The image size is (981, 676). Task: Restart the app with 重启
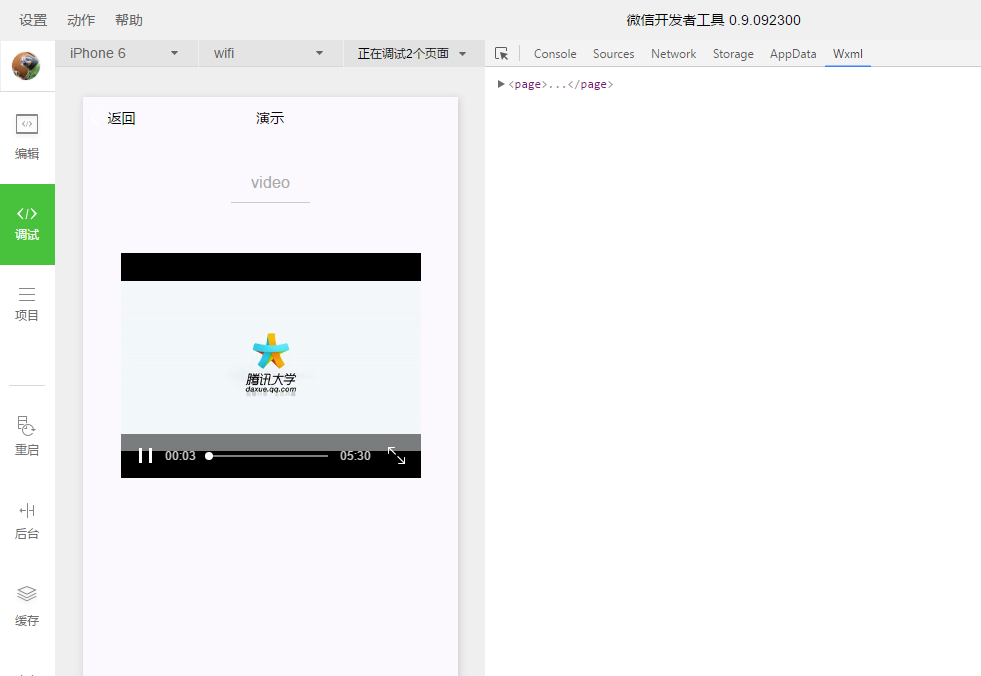click(27, 436)
